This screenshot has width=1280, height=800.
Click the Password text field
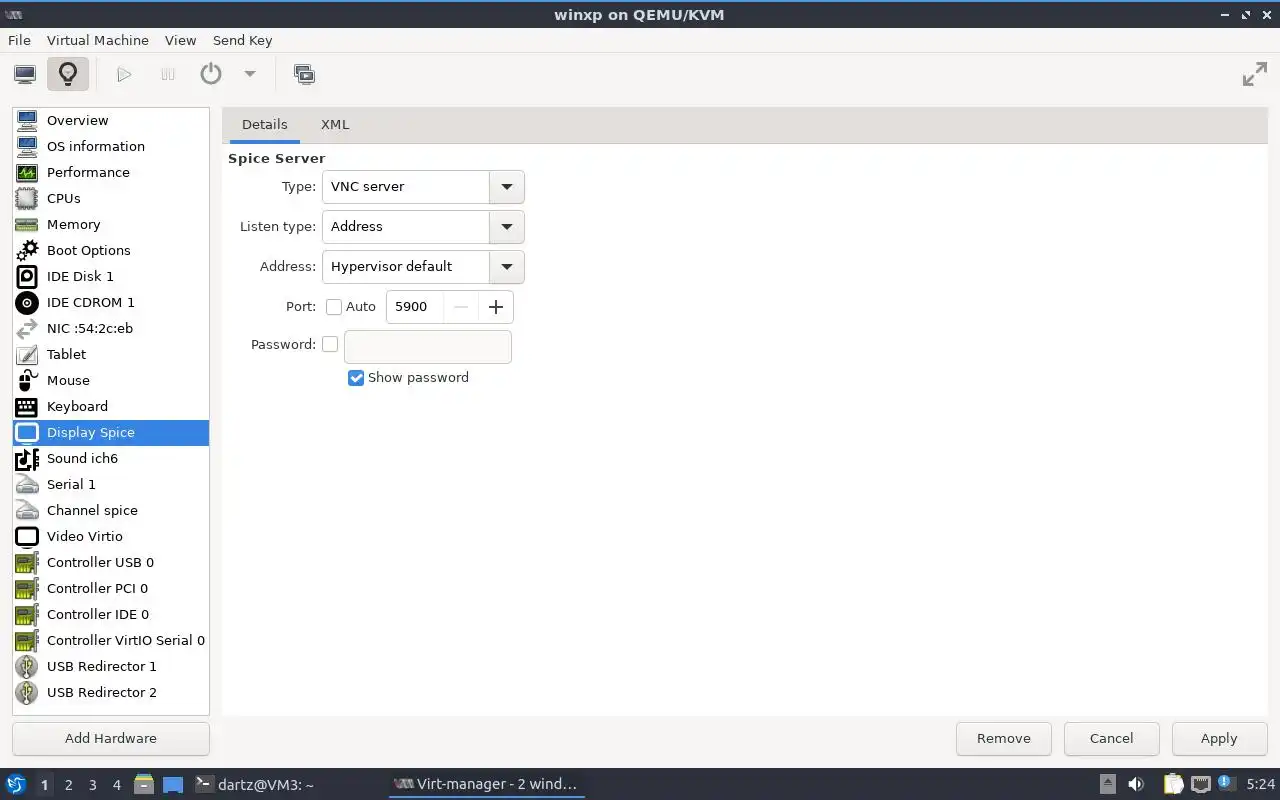(x=428, y=347)
